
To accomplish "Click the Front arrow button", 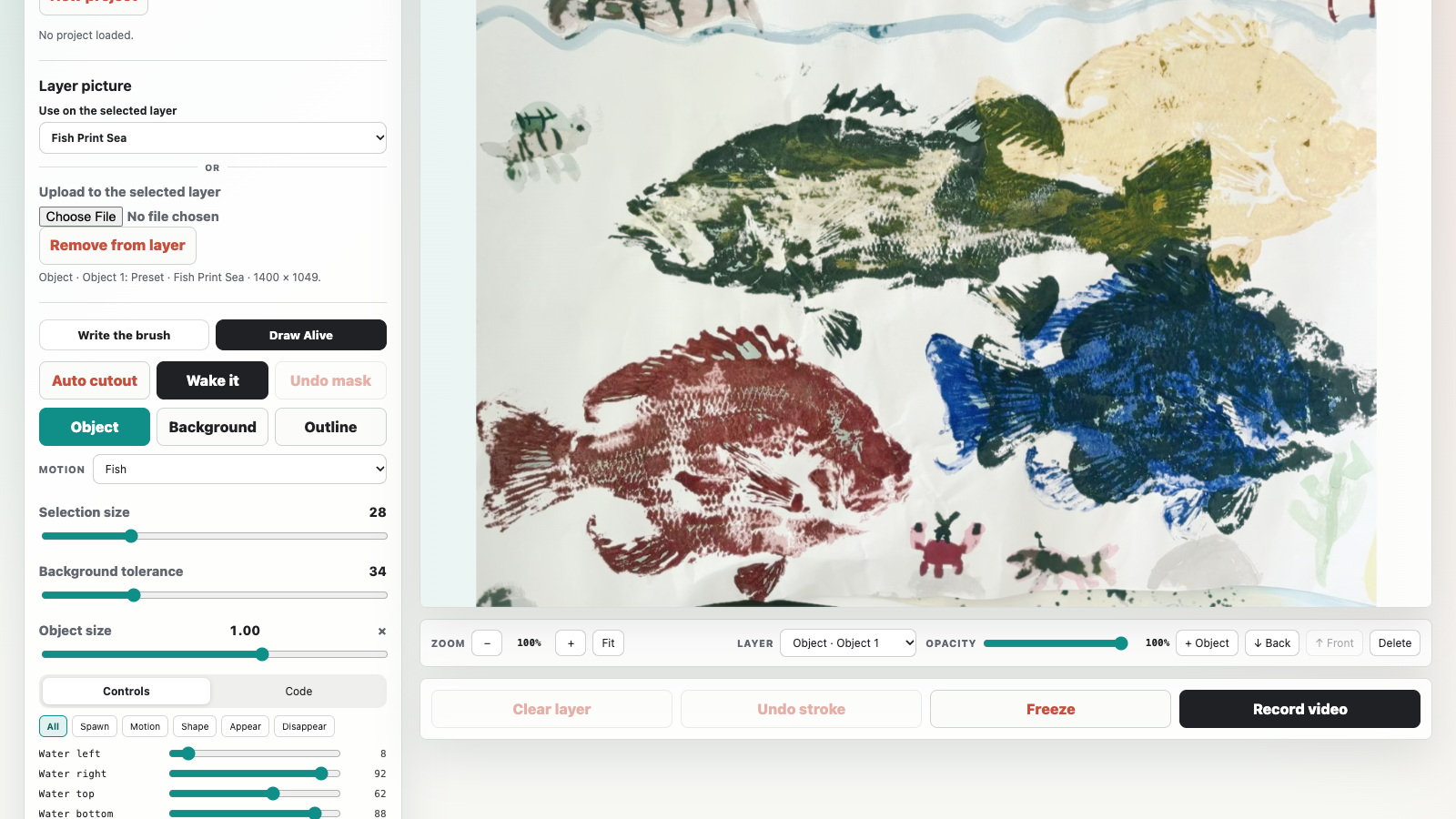I will pos(1334,643).
